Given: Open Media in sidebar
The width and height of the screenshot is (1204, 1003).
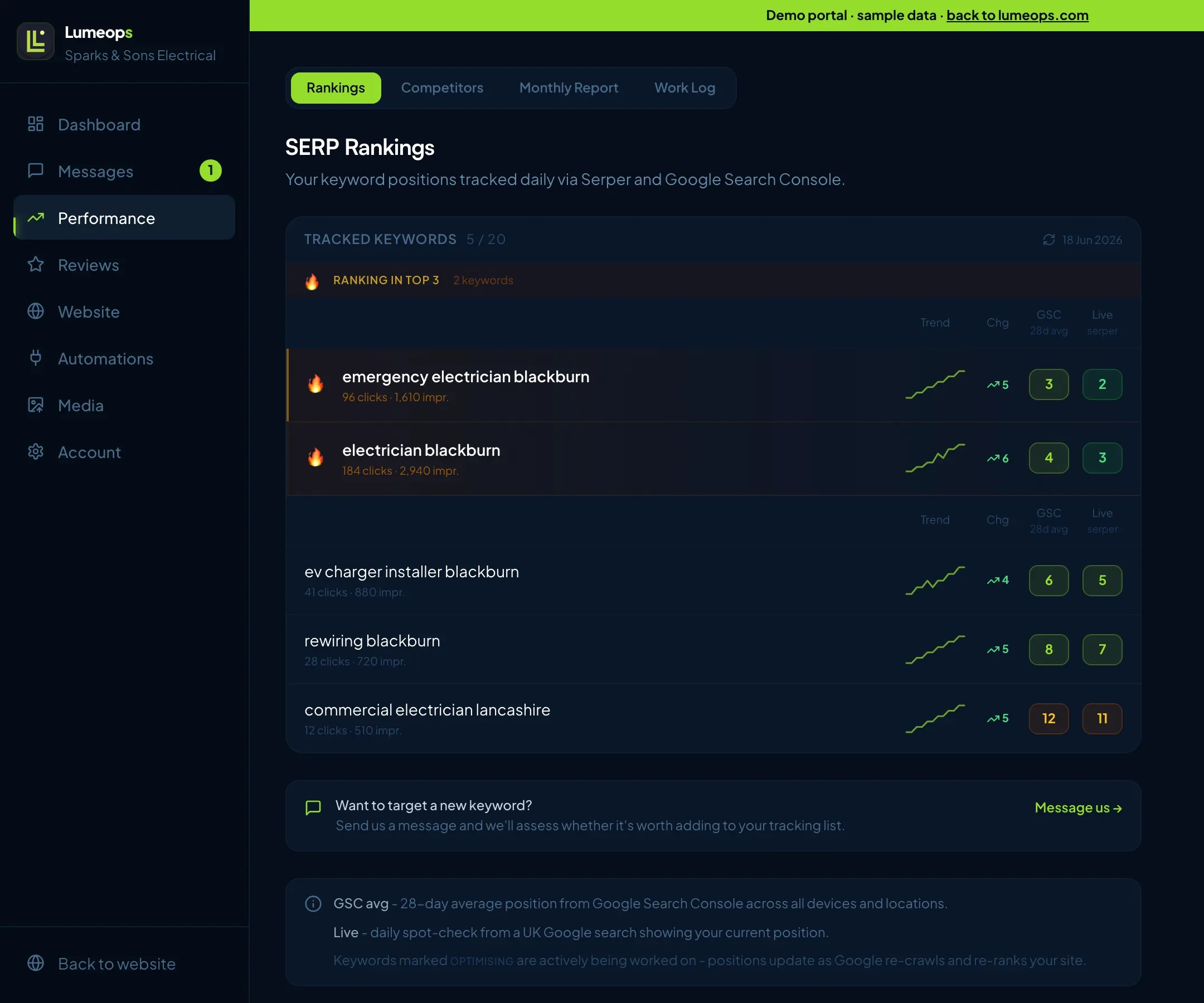Looking at the screenshot, I should pos(124,405).
